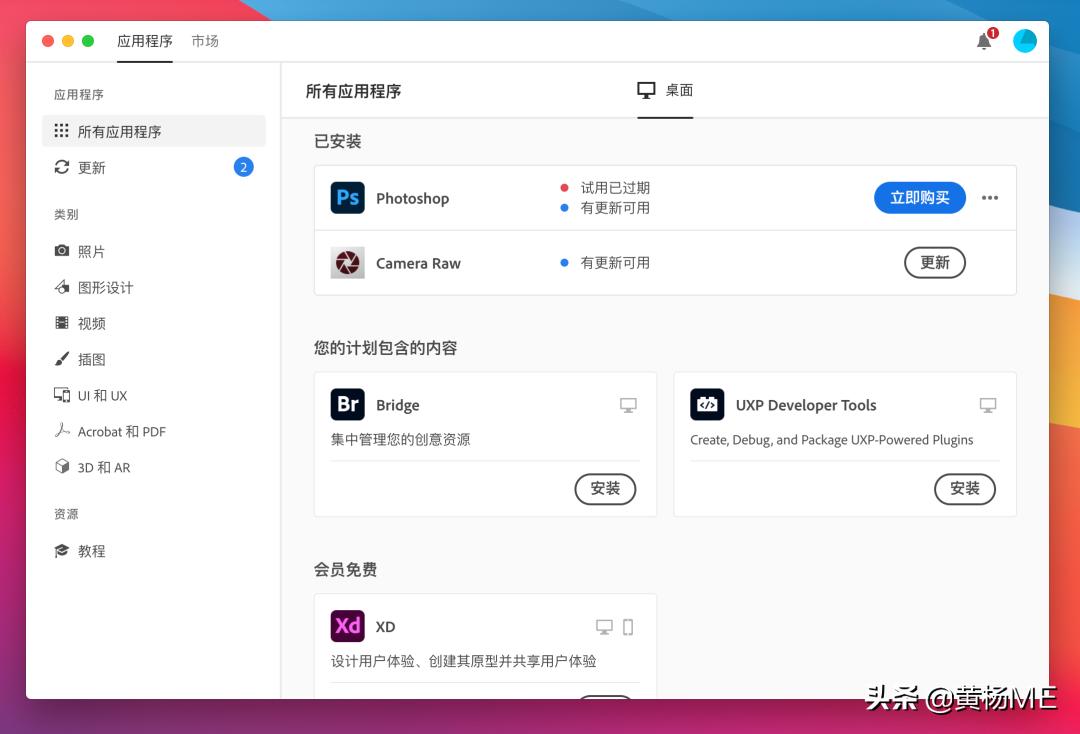This screenshot has height=734, width=1080.
Task: Click the UXP Developer Tools icon
Action: point(707,405)
